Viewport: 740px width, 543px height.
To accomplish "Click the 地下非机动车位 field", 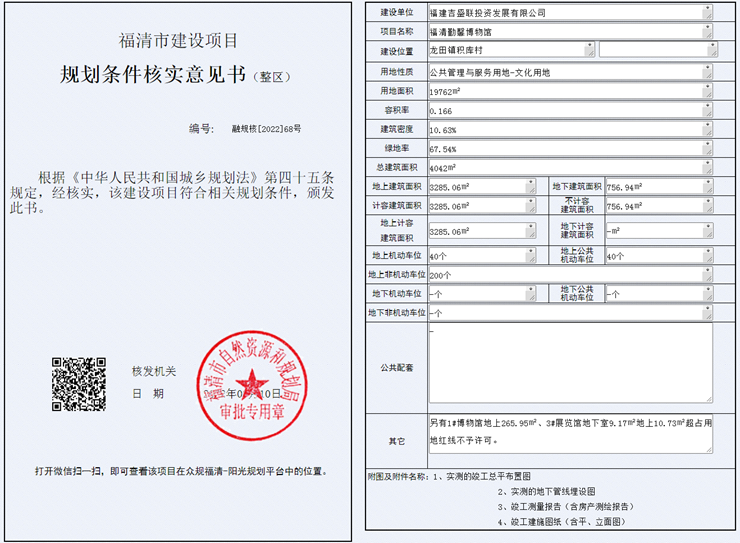I will tap(570, 313).
